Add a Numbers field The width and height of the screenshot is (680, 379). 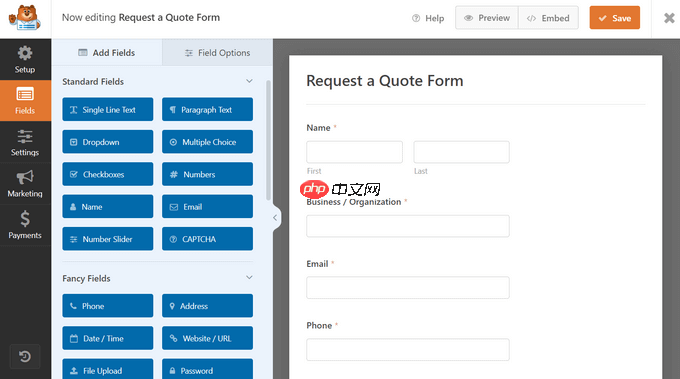click(207, 174)
